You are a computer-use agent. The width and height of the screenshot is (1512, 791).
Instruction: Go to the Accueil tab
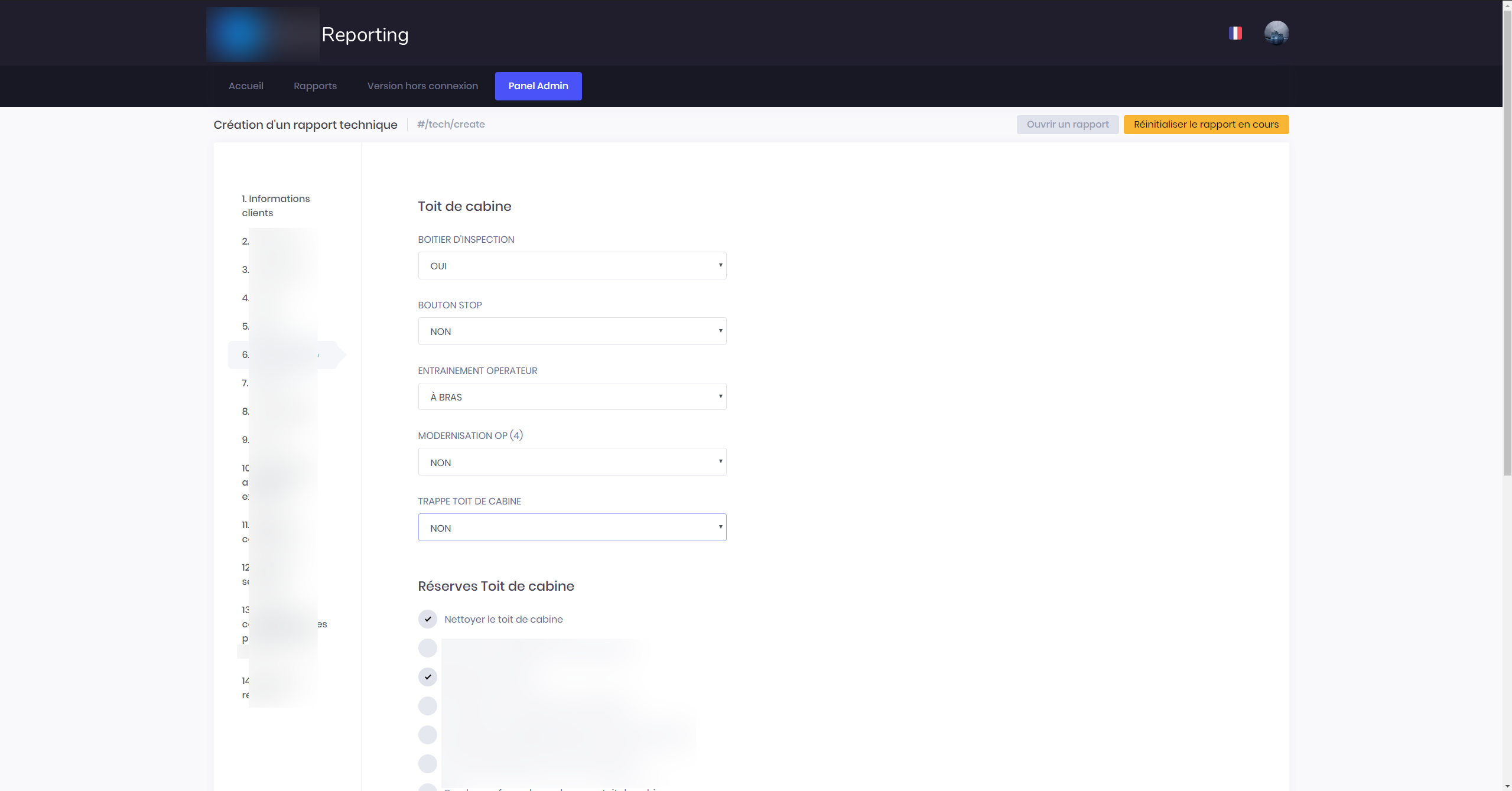[246, 86]
